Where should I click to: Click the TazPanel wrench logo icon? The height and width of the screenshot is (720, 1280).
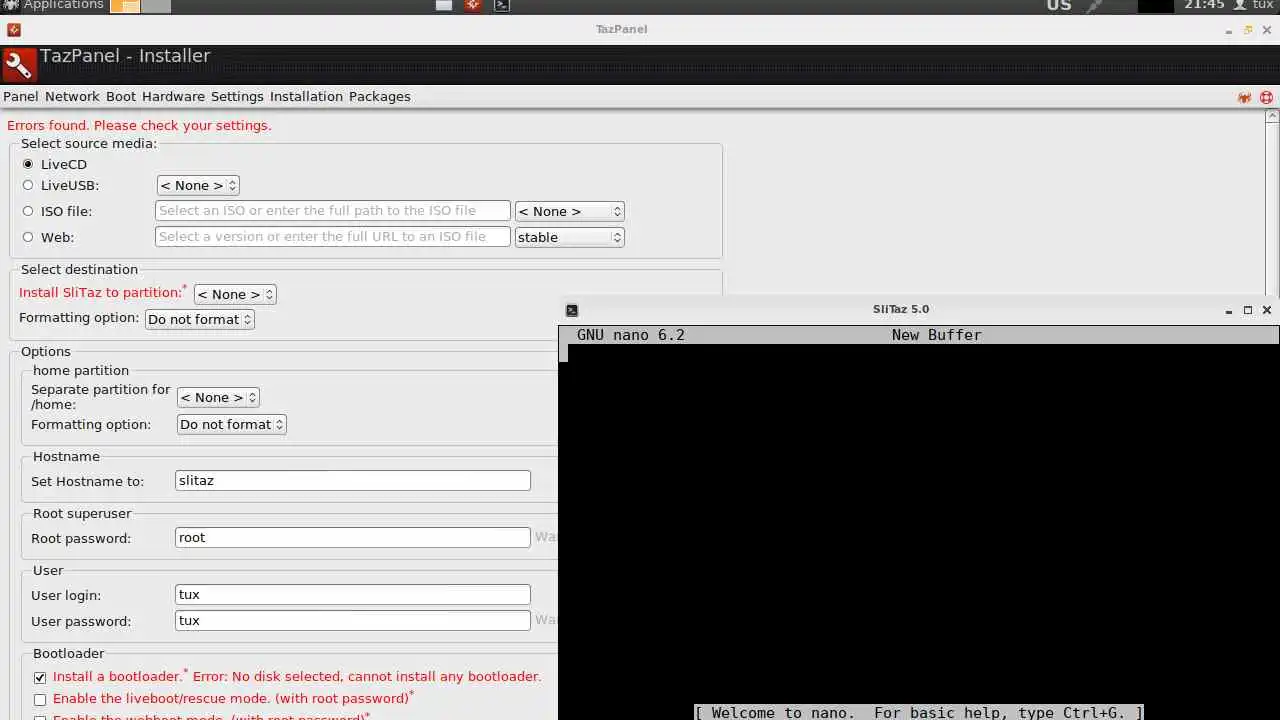(x=19, y=65)
